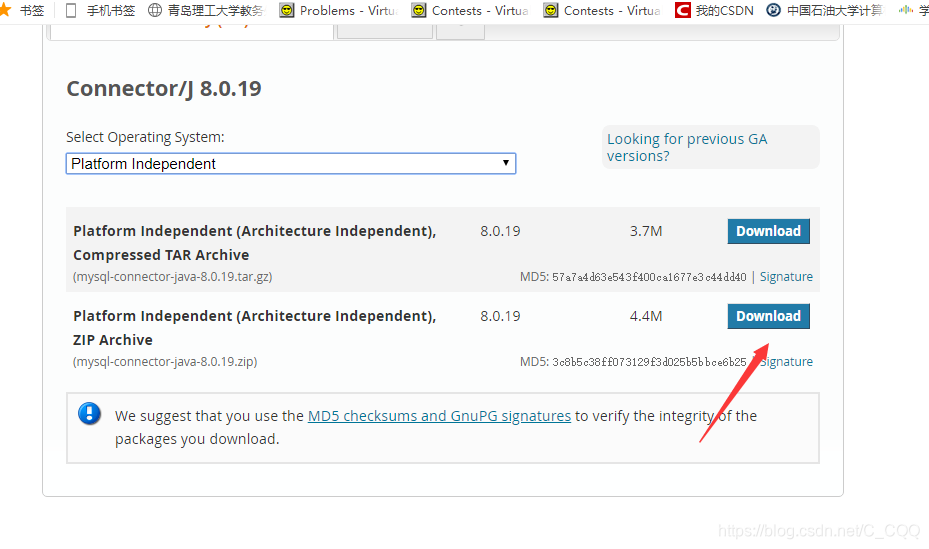Click the Connector/J 8.0.19 heading

coord(164,89)
